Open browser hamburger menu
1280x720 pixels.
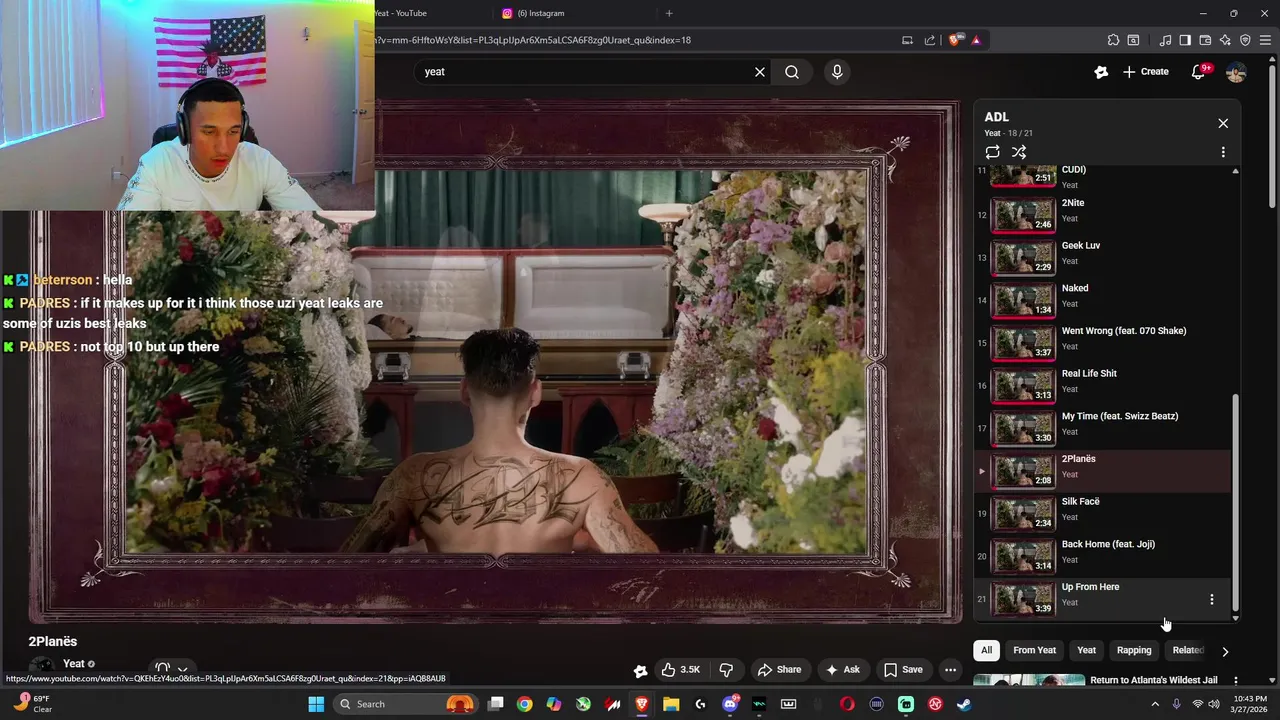tap(1265, 40)
